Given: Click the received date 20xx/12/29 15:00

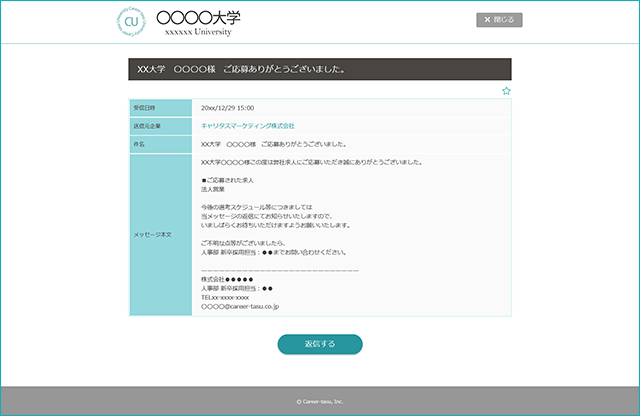Looking at the screenshot, I should point(227,108).
